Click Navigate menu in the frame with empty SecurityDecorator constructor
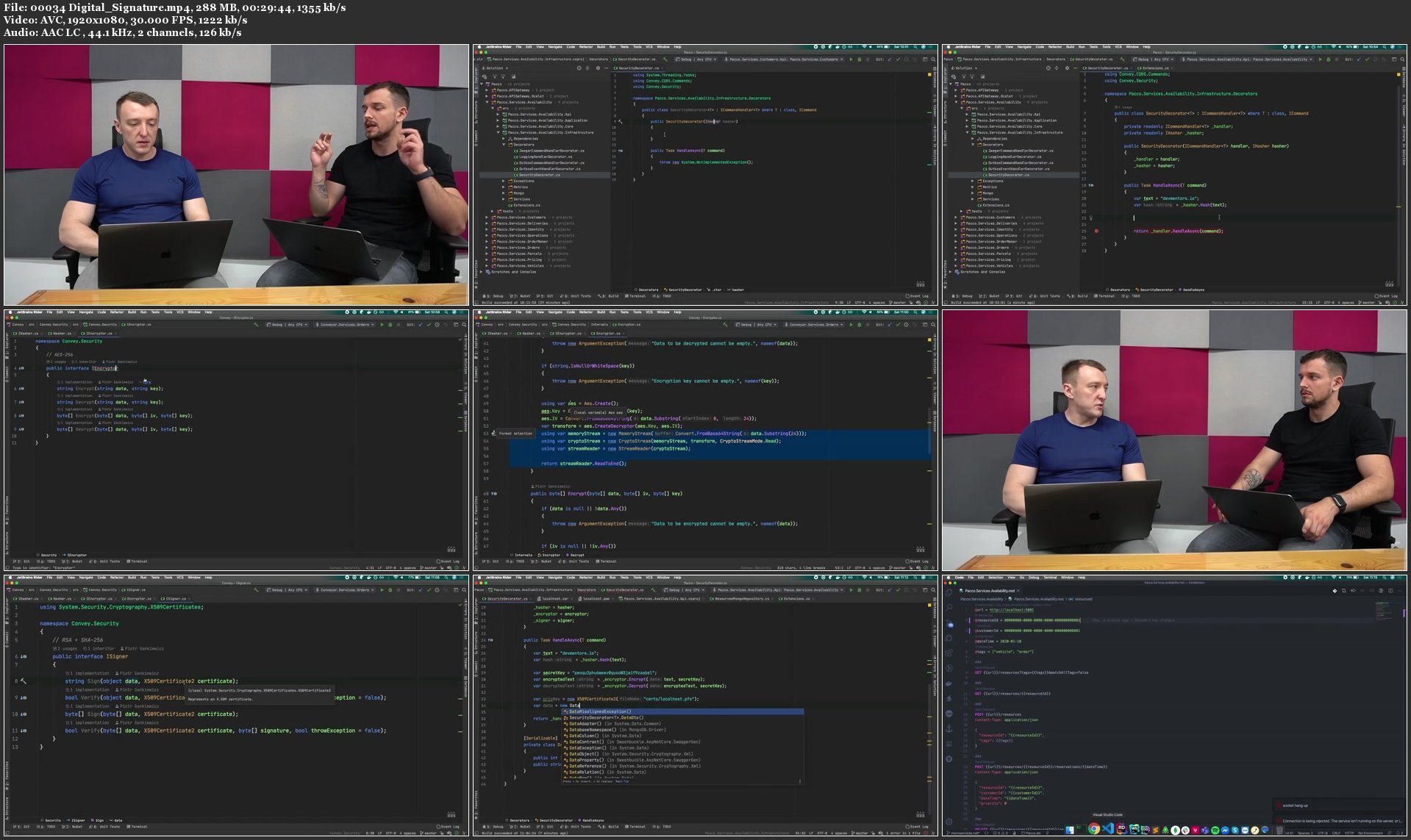Image resolution: width=1411 pixels, height=840 pixels. click(x=555, y=47)
